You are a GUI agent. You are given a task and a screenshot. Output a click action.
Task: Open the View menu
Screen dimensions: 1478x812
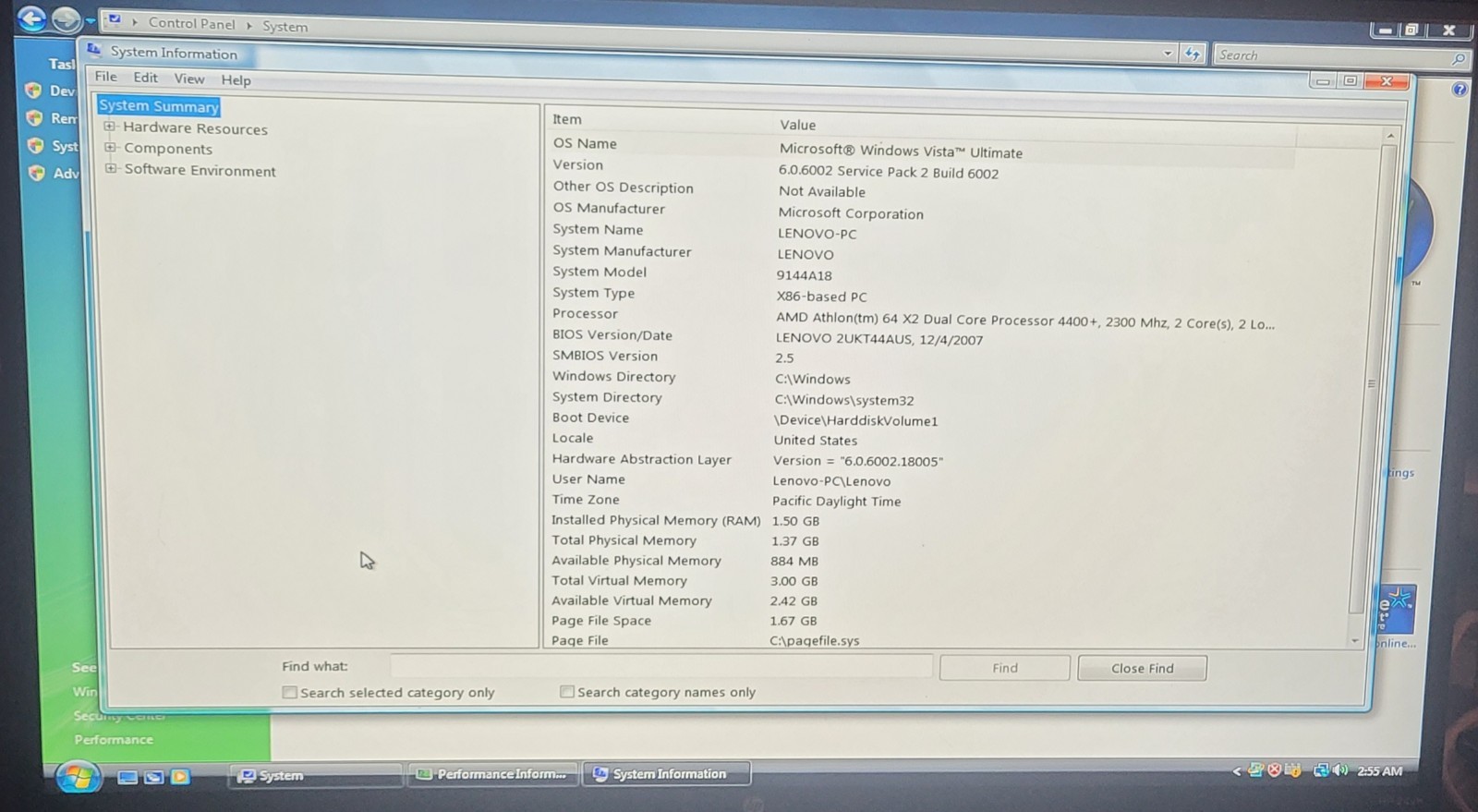(189, 79)
